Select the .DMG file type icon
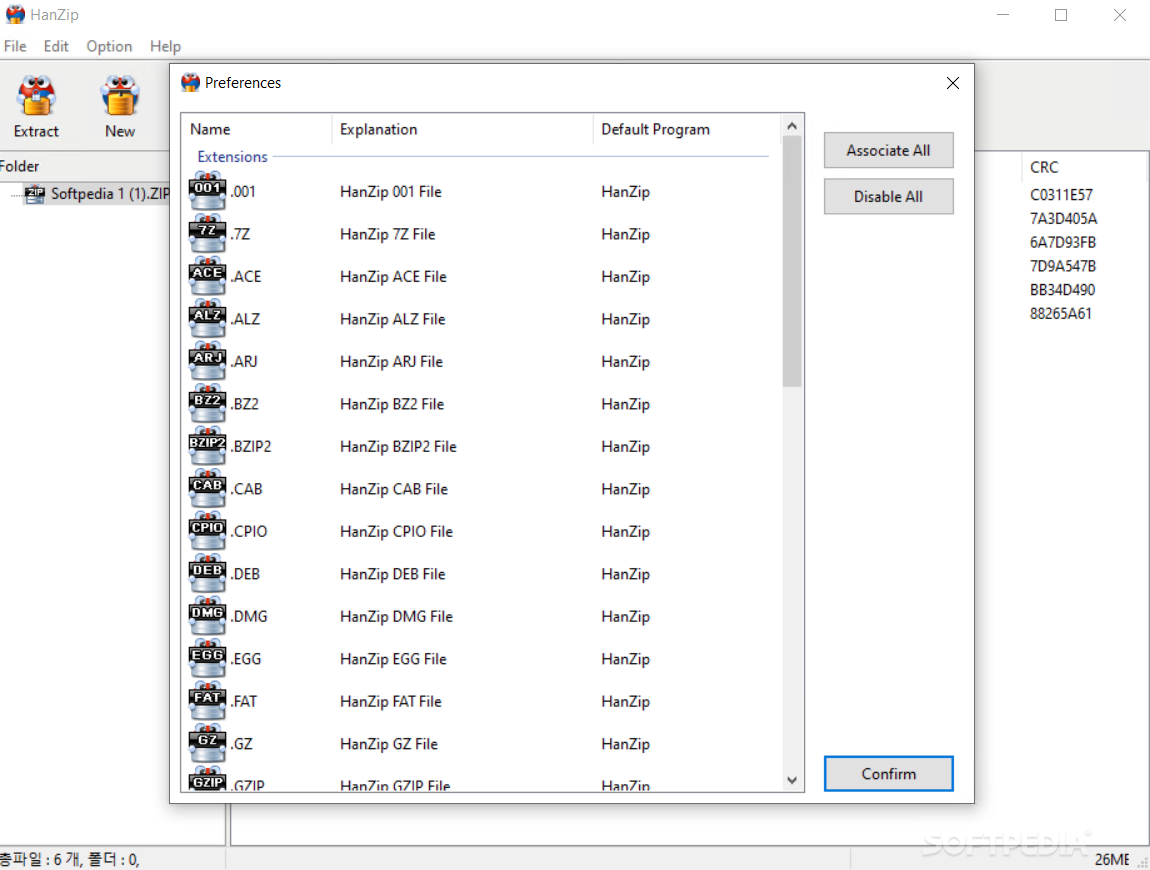The image size is (1150, 870). tap(208, 617)
